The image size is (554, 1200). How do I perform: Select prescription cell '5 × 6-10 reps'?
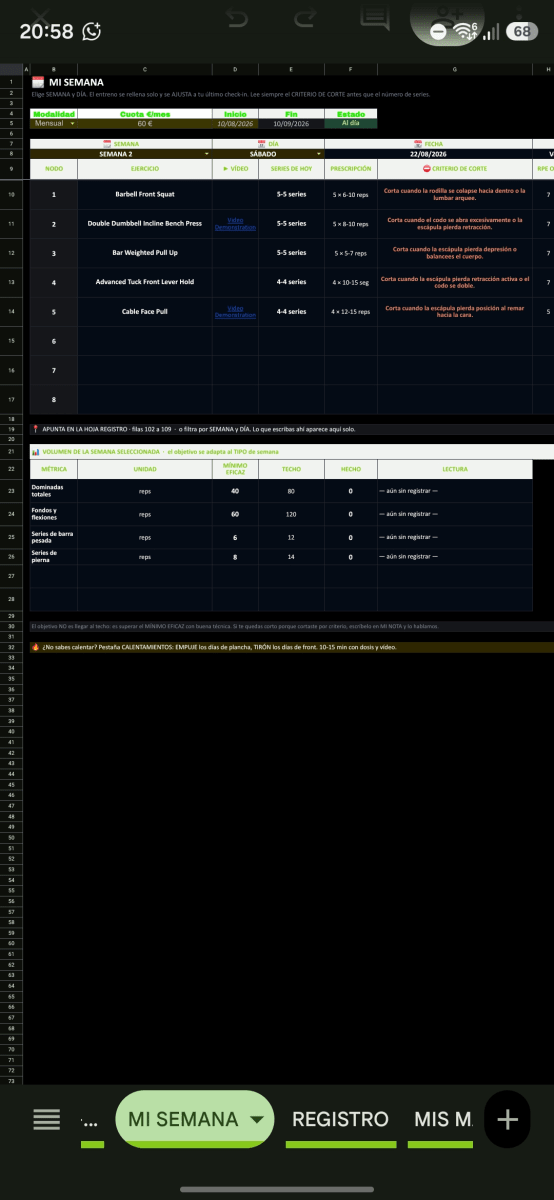click(351, 194)
